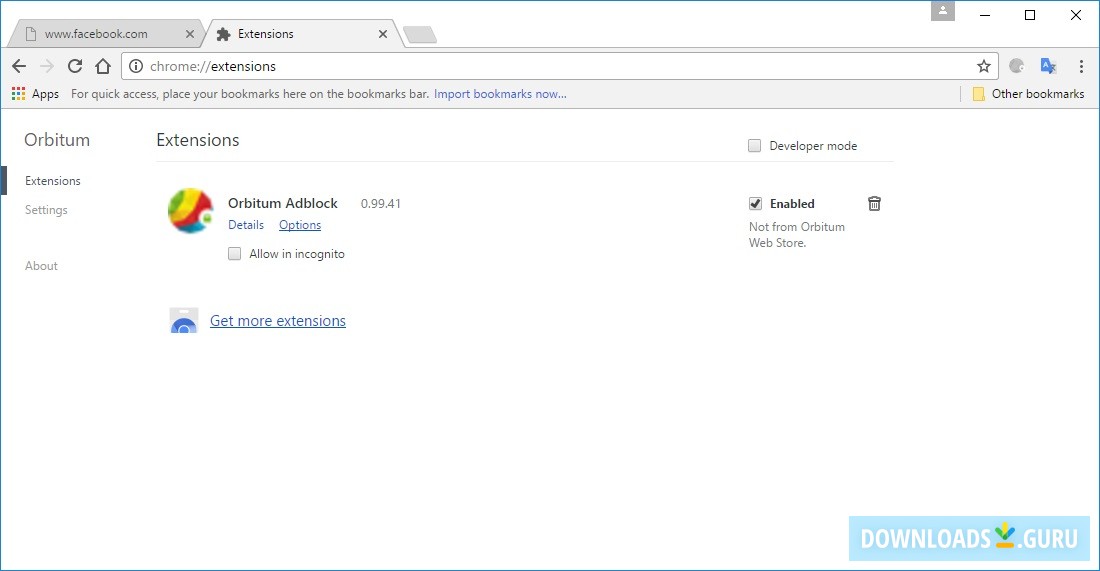This screenshot has height=571, width=1100.
Task: Open About in the left sidebar
Action: (x=41, y=266)
